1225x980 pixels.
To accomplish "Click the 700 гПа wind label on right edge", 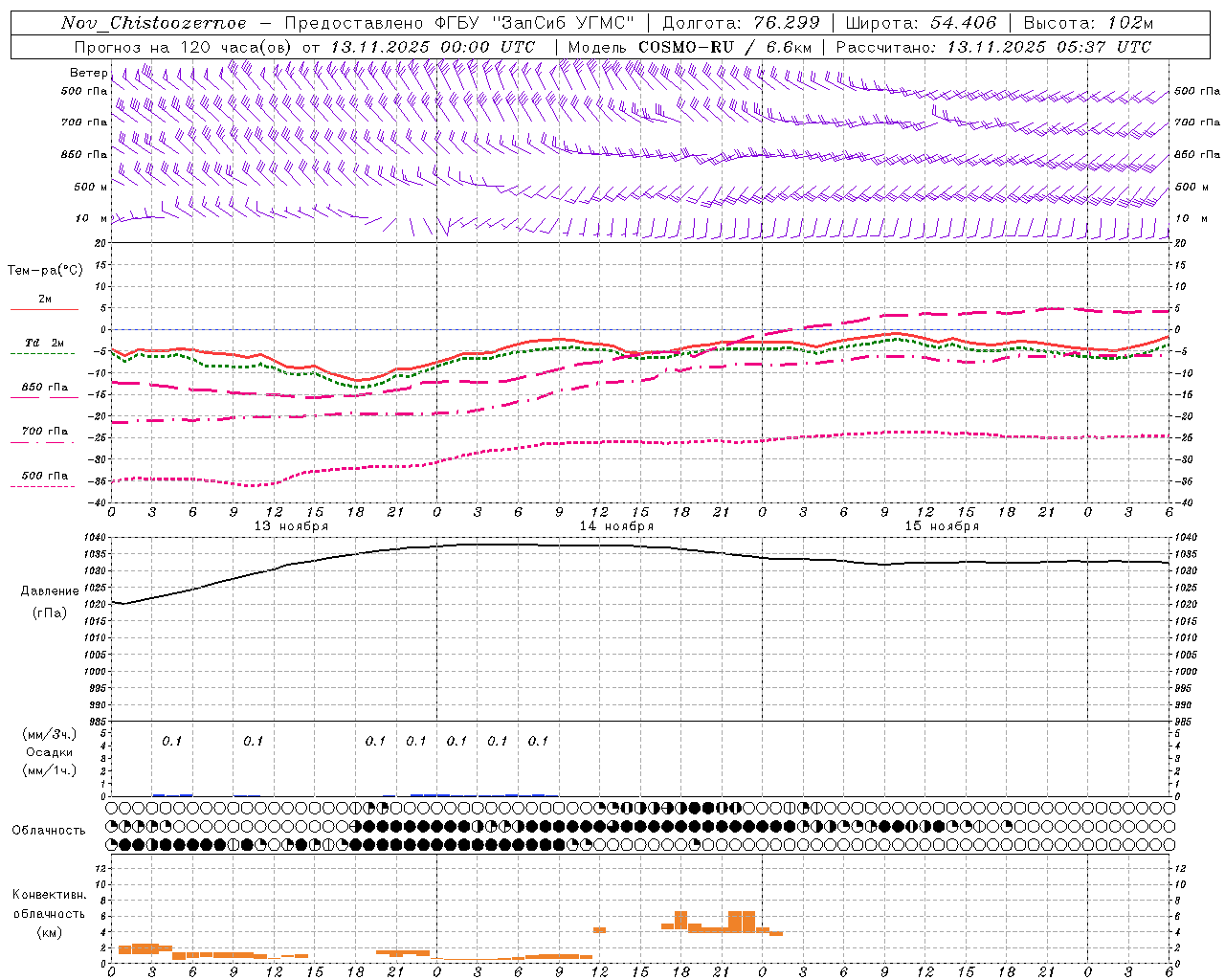I will click(1197, 122).
